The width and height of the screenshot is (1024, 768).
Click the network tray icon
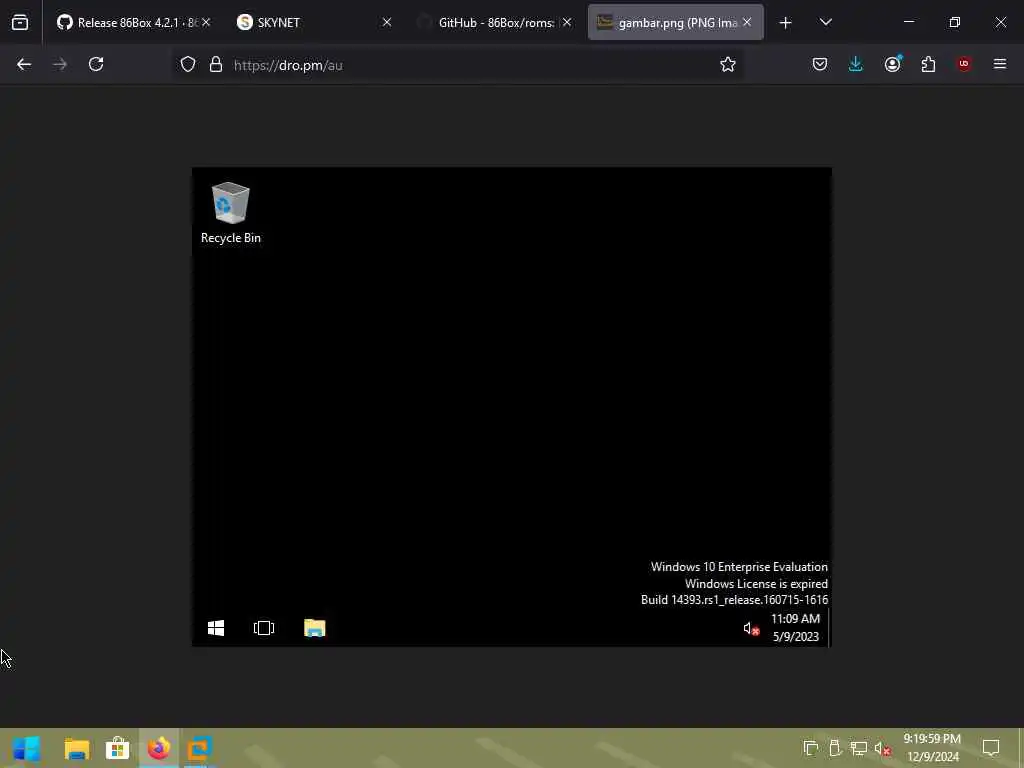pyautogui.click(x=859, y=748)
